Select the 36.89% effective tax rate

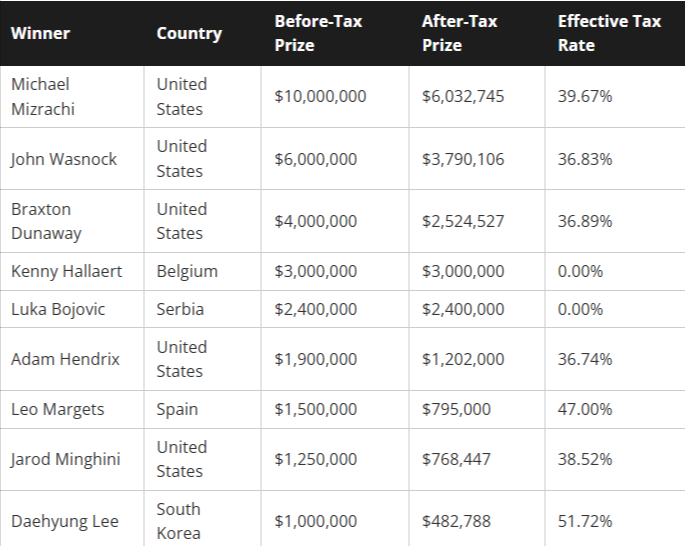[x=585, y=221]
